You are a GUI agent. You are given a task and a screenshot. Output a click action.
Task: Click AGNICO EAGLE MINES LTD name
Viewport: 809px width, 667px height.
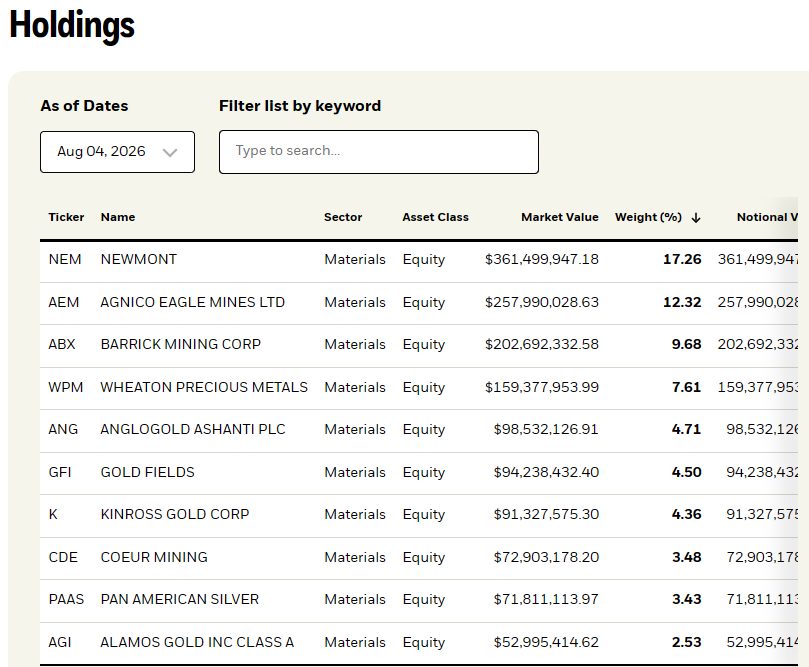coord(192,302)
